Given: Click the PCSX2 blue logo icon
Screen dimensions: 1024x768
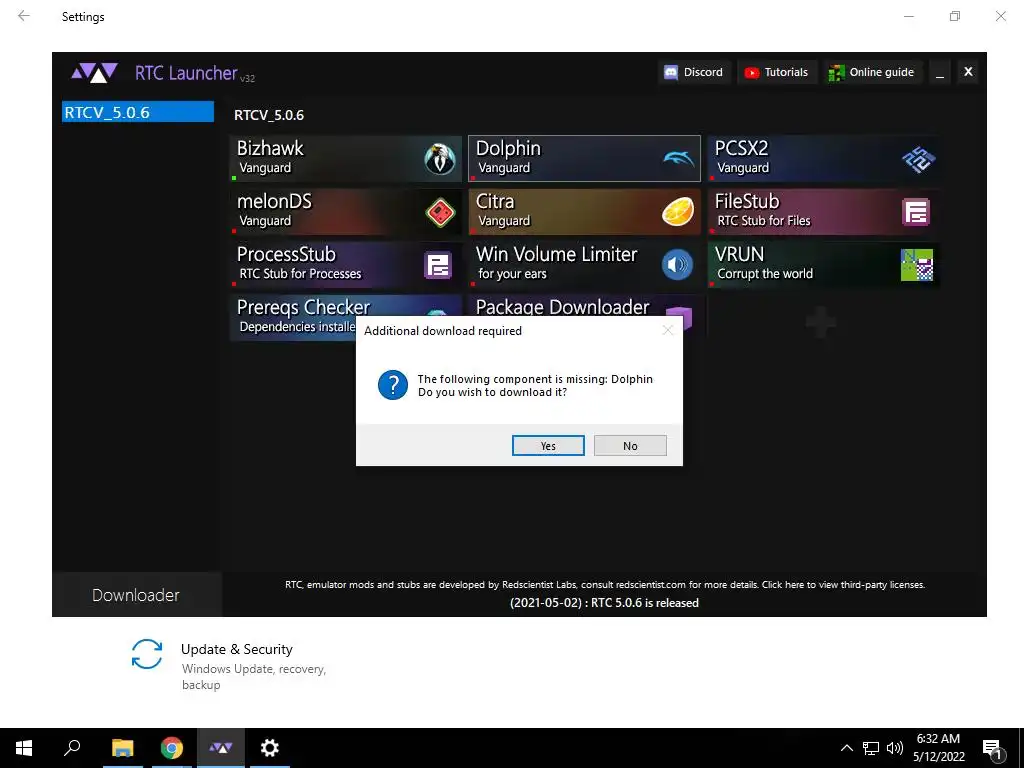Looking at the screenshot, I should pos(918,159).
